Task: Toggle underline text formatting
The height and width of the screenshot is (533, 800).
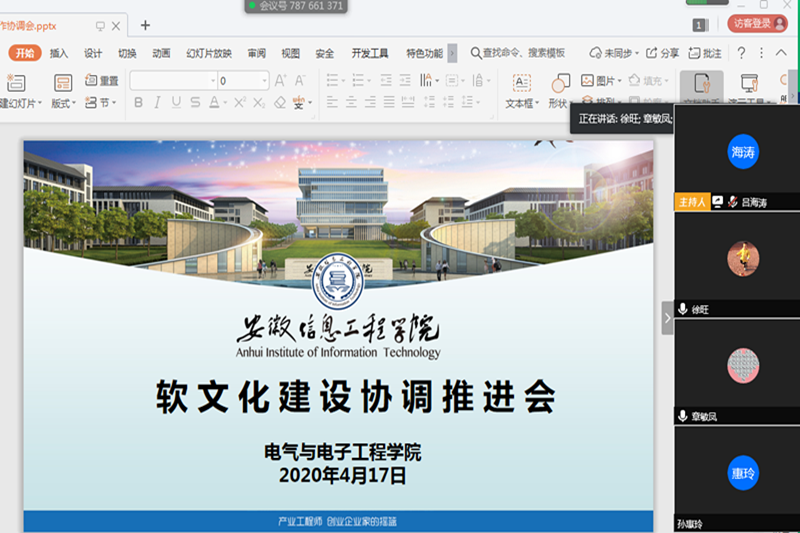Action: pyautogui.click(x=176, y=103)
